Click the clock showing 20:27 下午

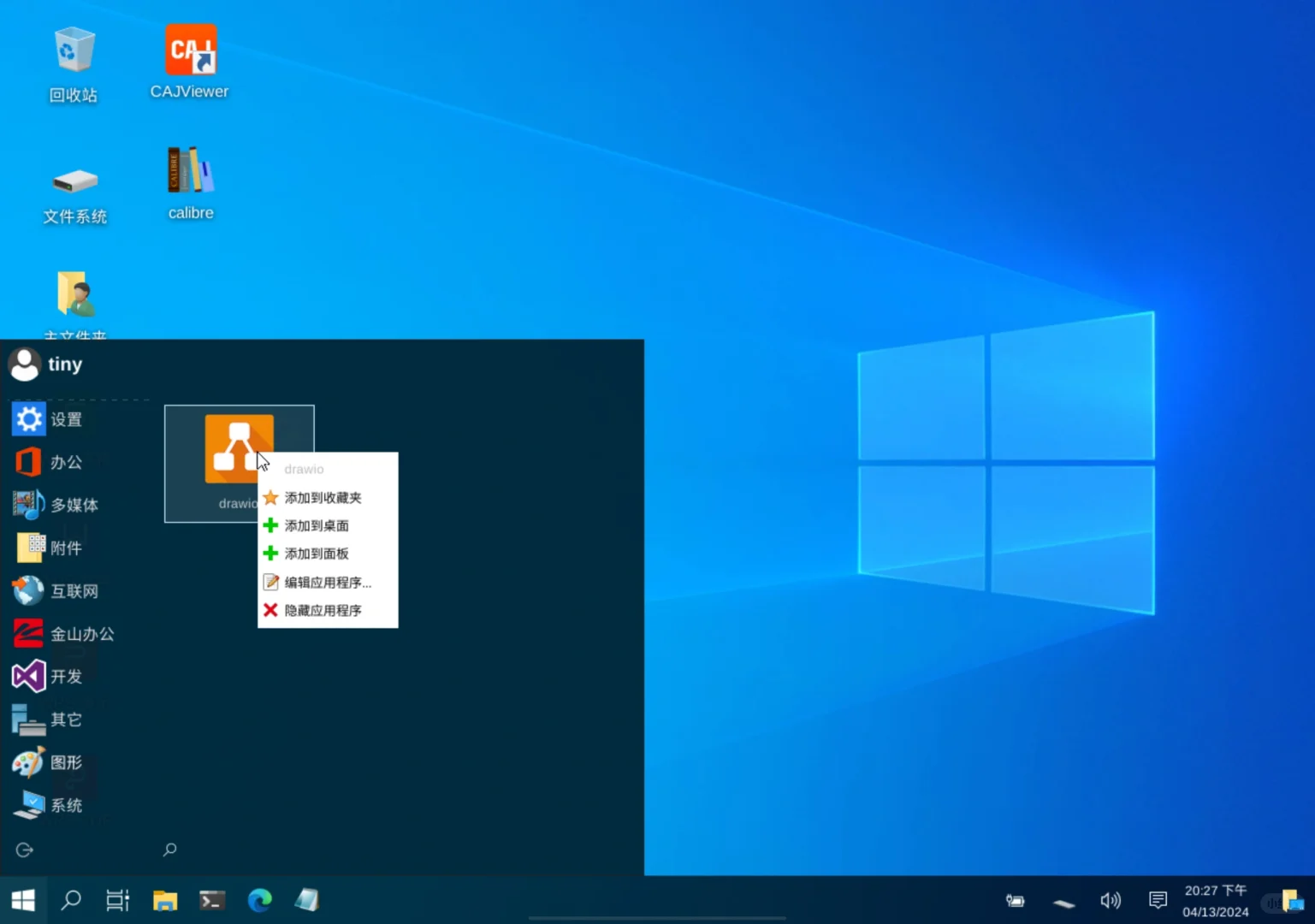[x=1216, y=901]
